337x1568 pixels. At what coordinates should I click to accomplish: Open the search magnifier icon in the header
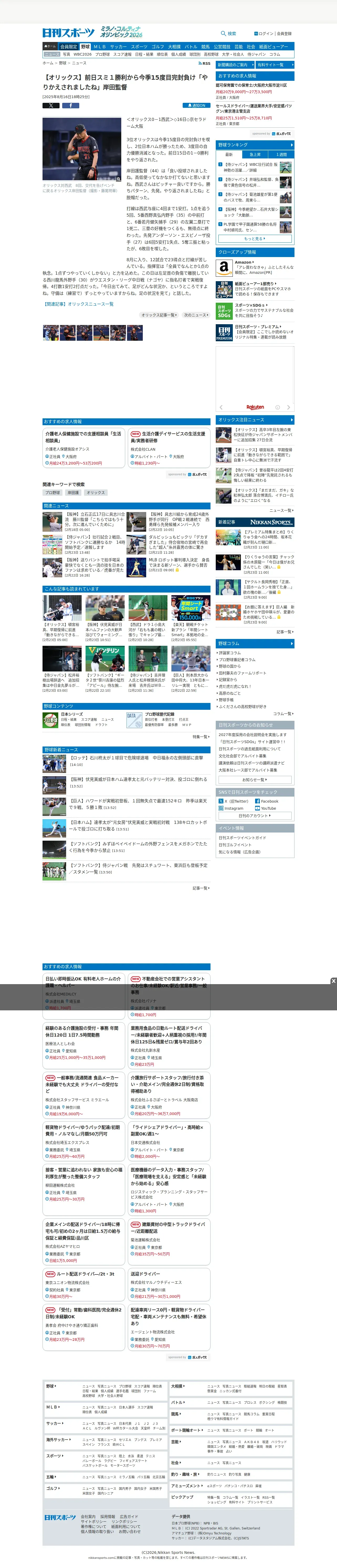(x=223, y=34)
